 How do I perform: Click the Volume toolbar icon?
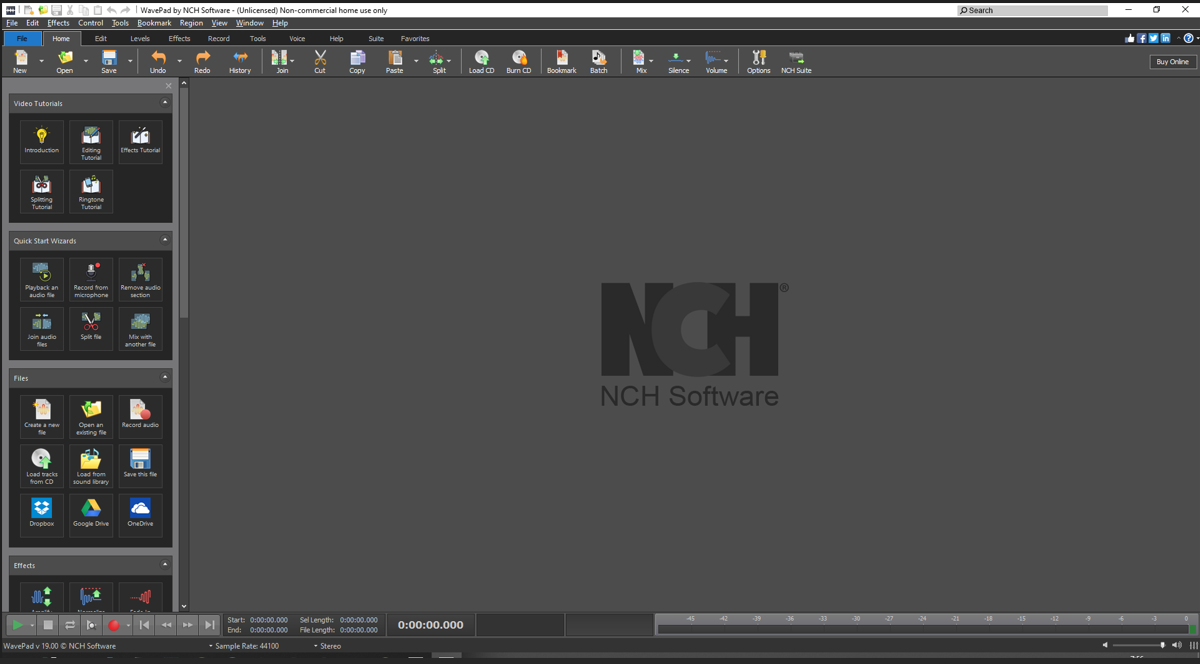(x=716, y=62)
